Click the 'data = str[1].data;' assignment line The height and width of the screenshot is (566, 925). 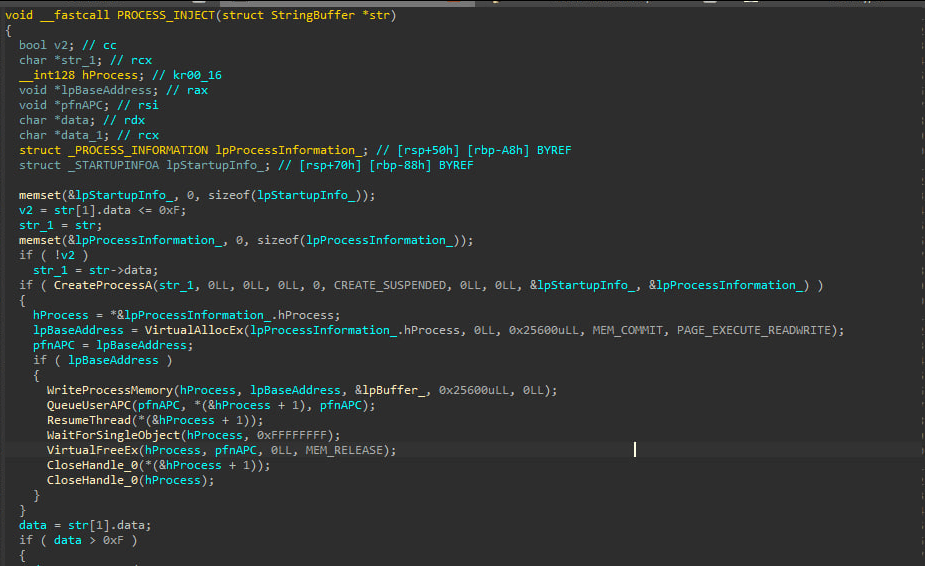(85, 525)
